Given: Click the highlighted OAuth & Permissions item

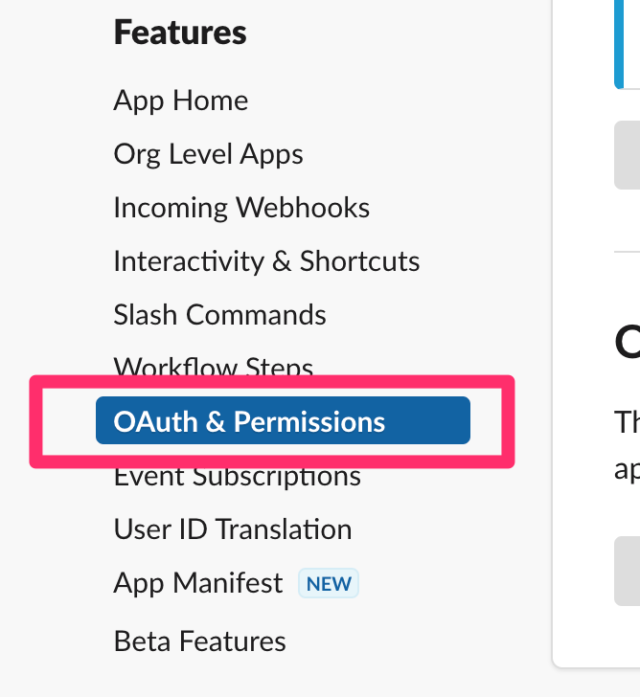Looking at the screenshot, I should point(283,421).
